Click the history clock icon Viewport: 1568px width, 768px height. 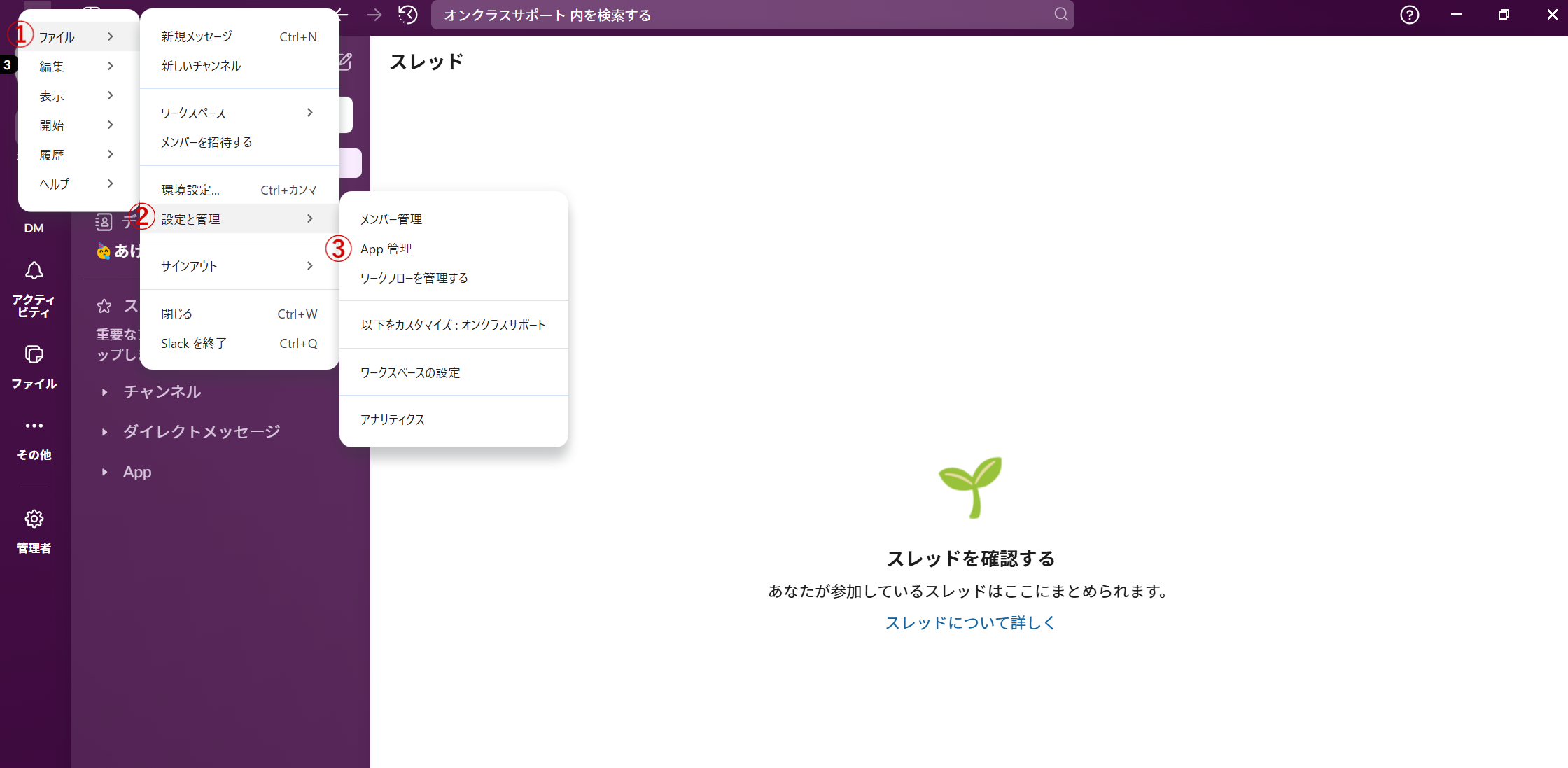407,15
